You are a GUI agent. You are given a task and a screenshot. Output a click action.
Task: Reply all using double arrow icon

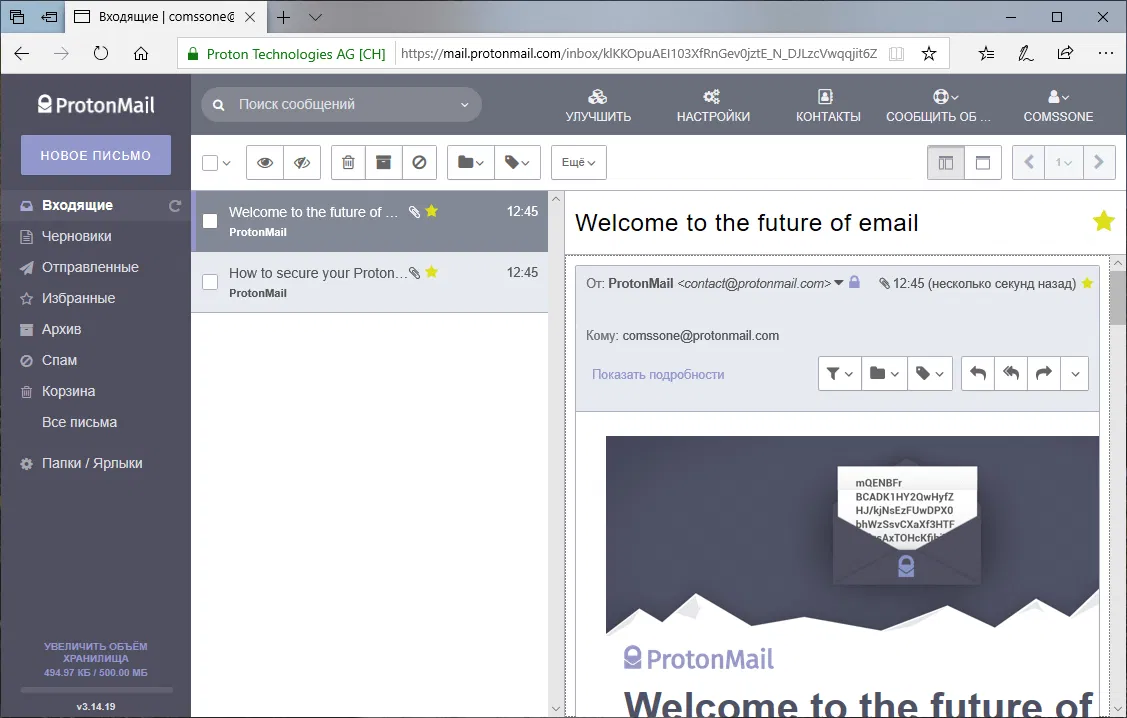click(1010, 373)
